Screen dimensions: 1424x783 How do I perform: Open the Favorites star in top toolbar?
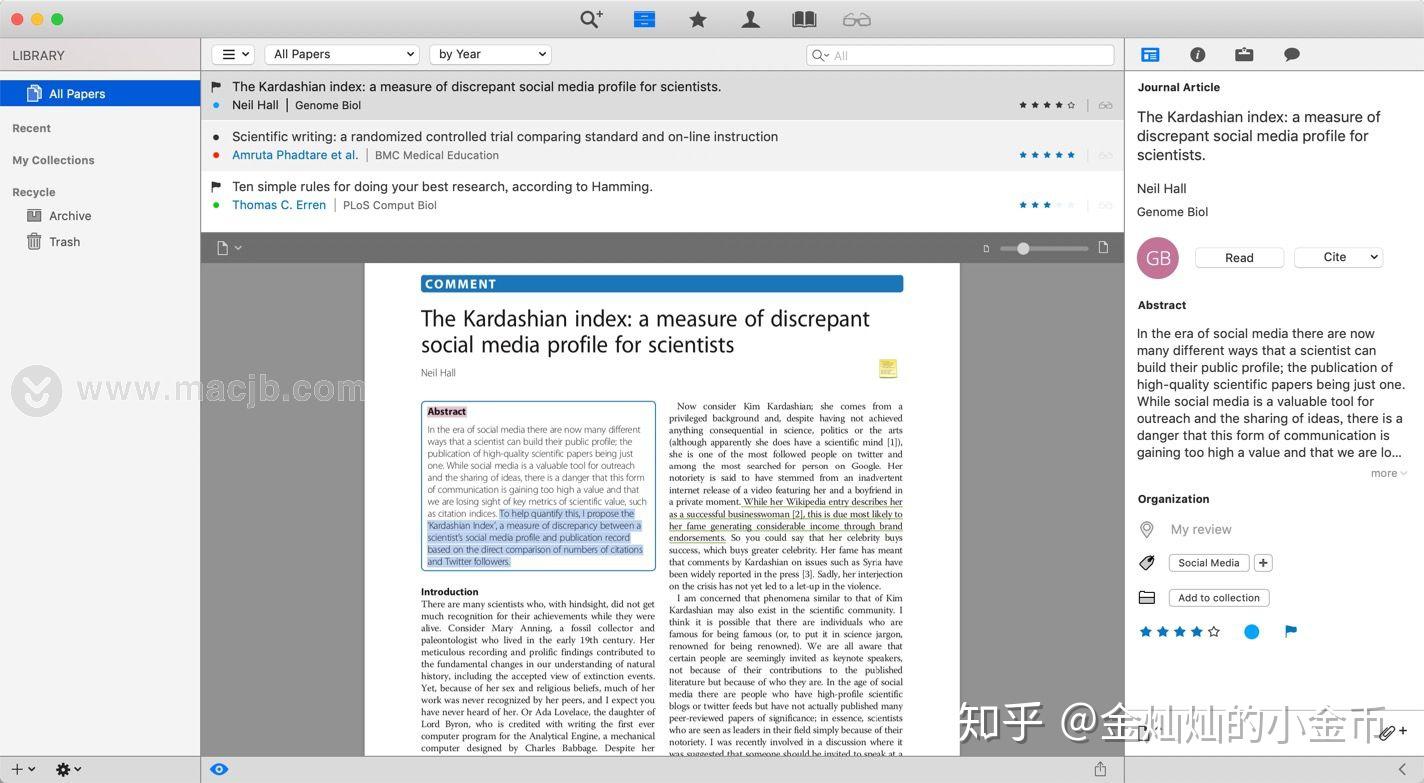698,19
